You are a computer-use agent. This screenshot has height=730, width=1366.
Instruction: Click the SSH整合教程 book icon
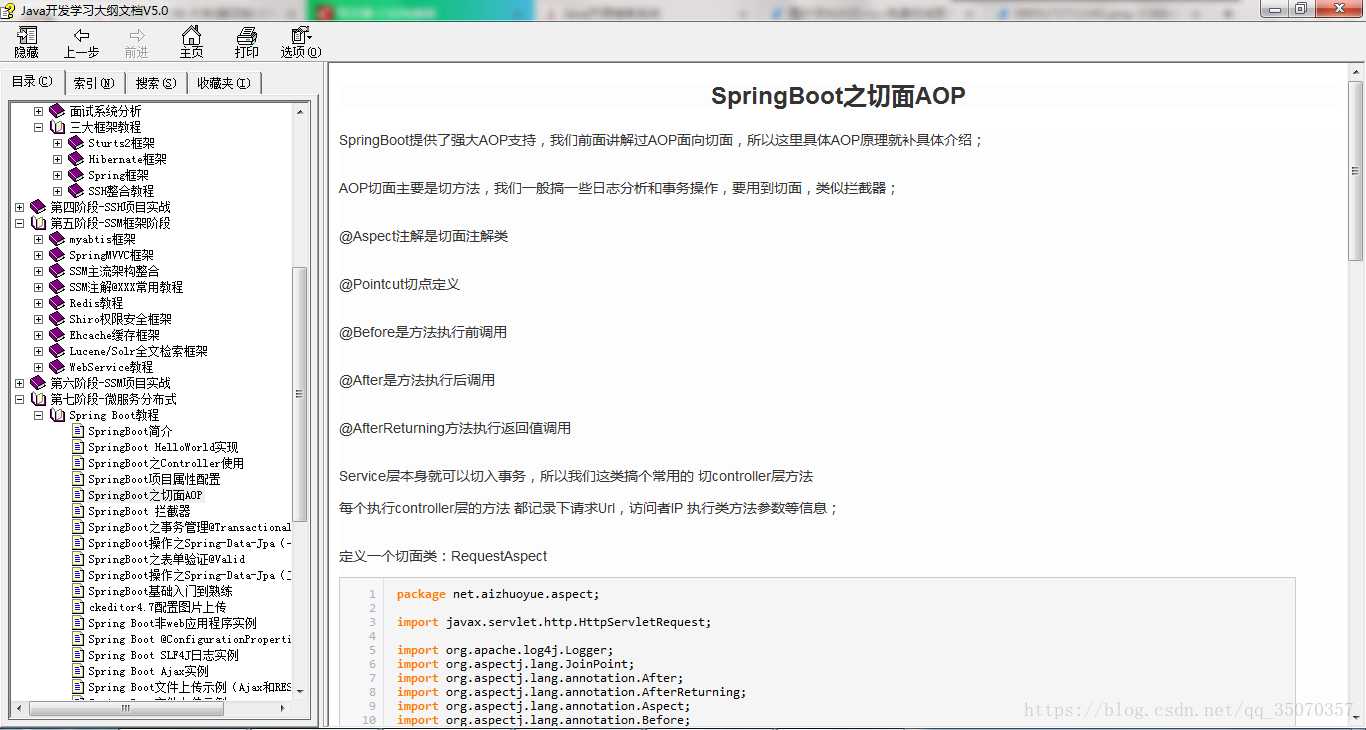pyautogui.click(x=76, y=191)
